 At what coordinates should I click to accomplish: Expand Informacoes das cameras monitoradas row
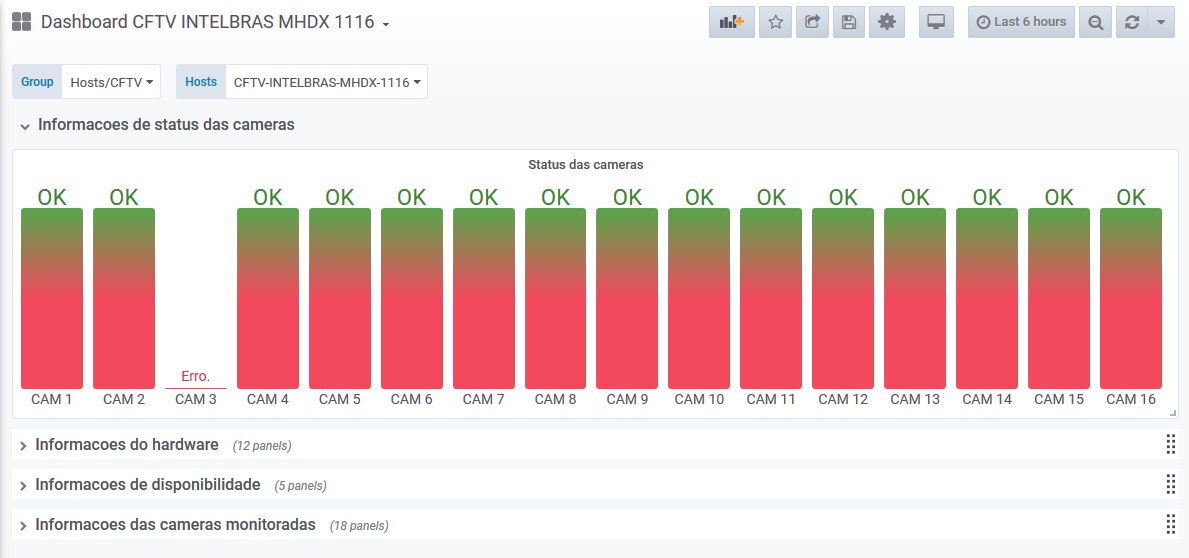pos(175,525)
